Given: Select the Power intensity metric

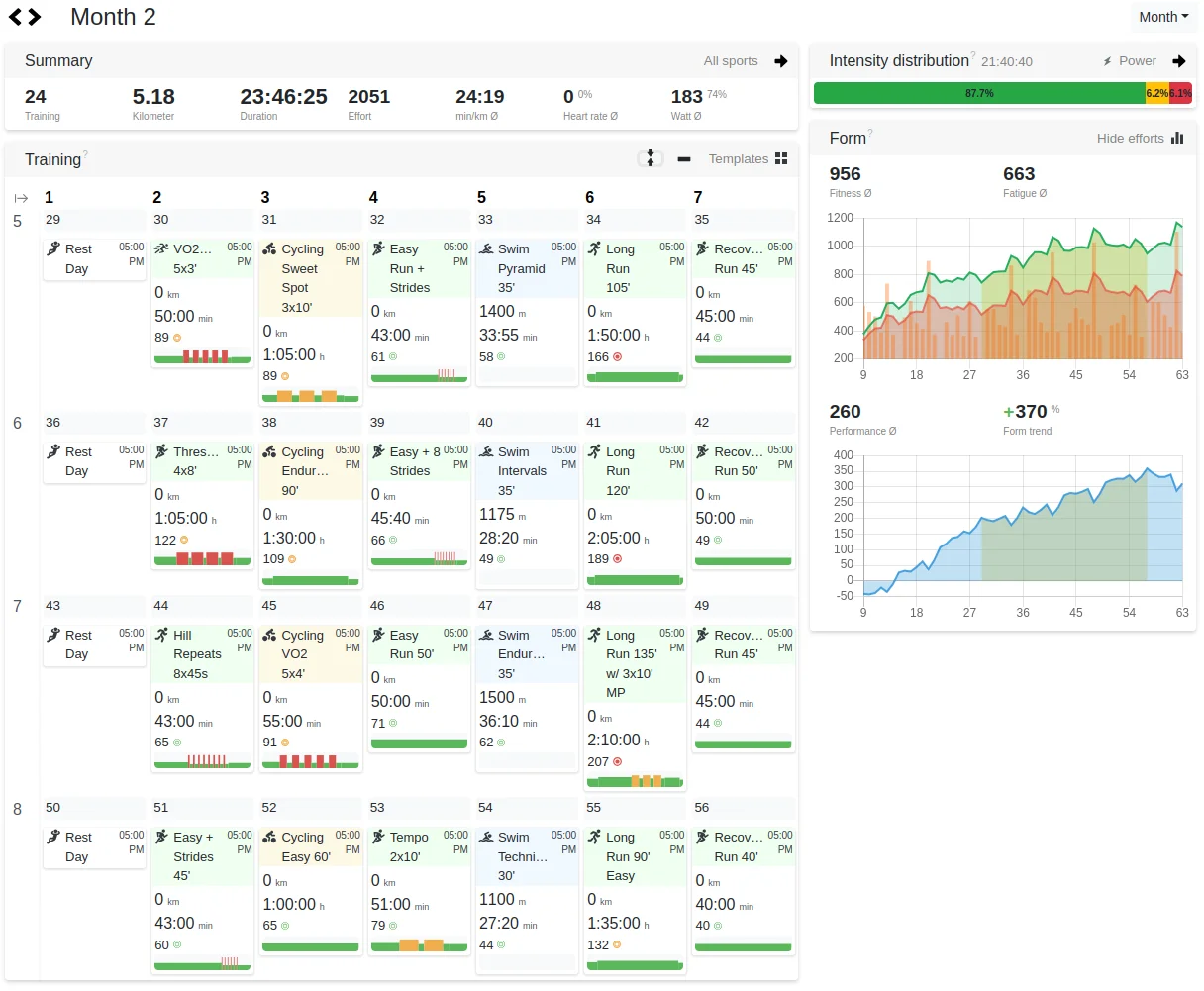Looking at the screenshot, I should [x=1130, y=61].
